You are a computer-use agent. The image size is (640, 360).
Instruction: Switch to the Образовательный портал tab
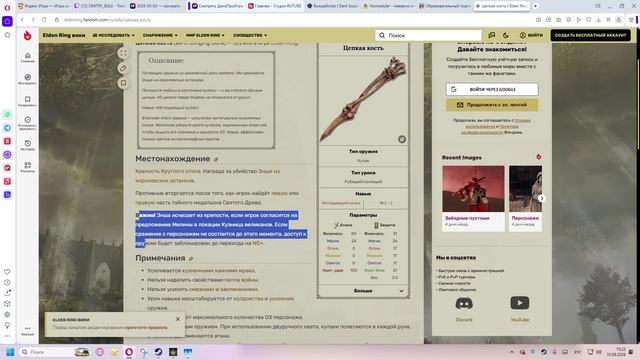(444, 6)
